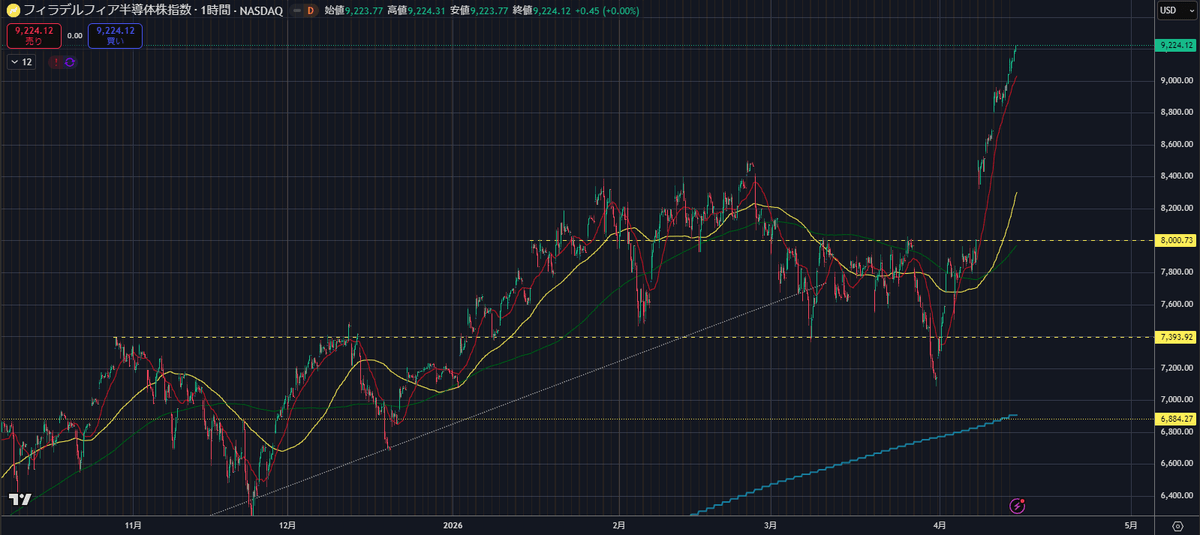The width and height of the screenshot is (1200, 535).
Task: Select the 8,000.73 yellow price line label
Action: [1175, 240]
